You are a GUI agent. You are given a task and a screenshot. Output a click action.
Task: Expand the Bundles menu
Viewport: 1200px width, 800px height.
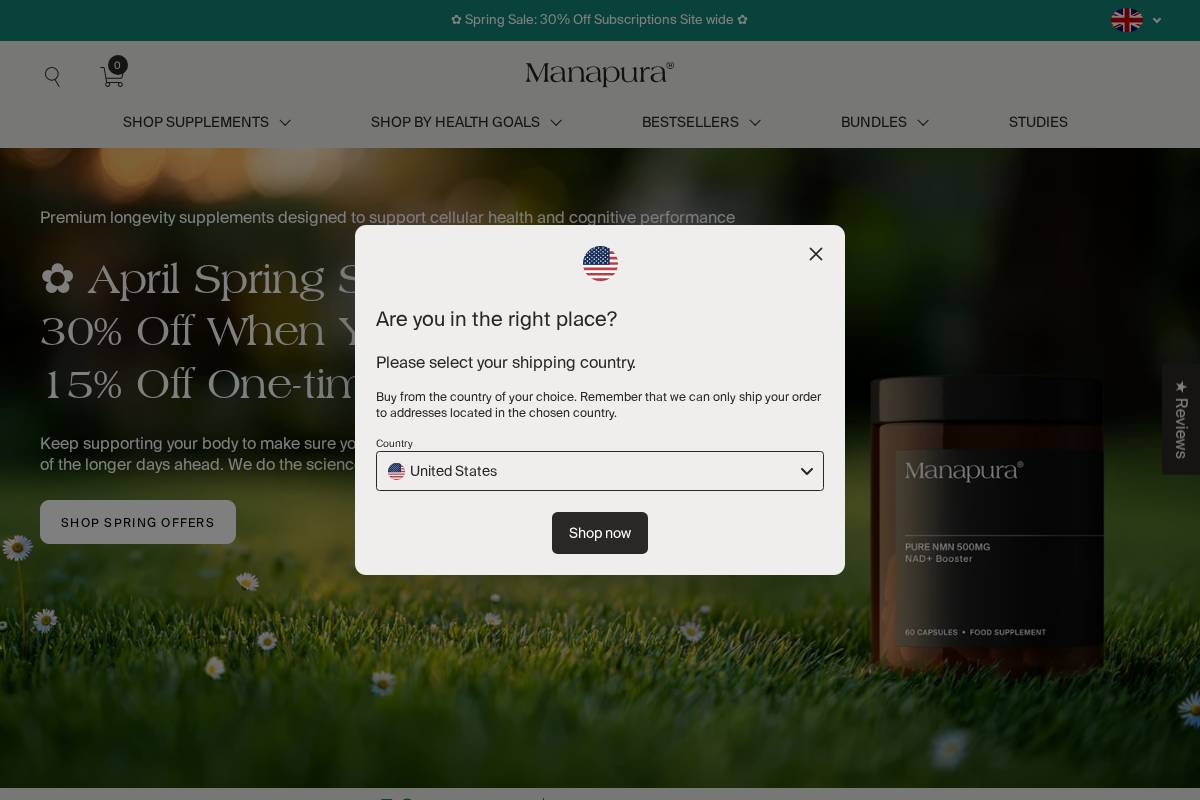coord(885,122)
